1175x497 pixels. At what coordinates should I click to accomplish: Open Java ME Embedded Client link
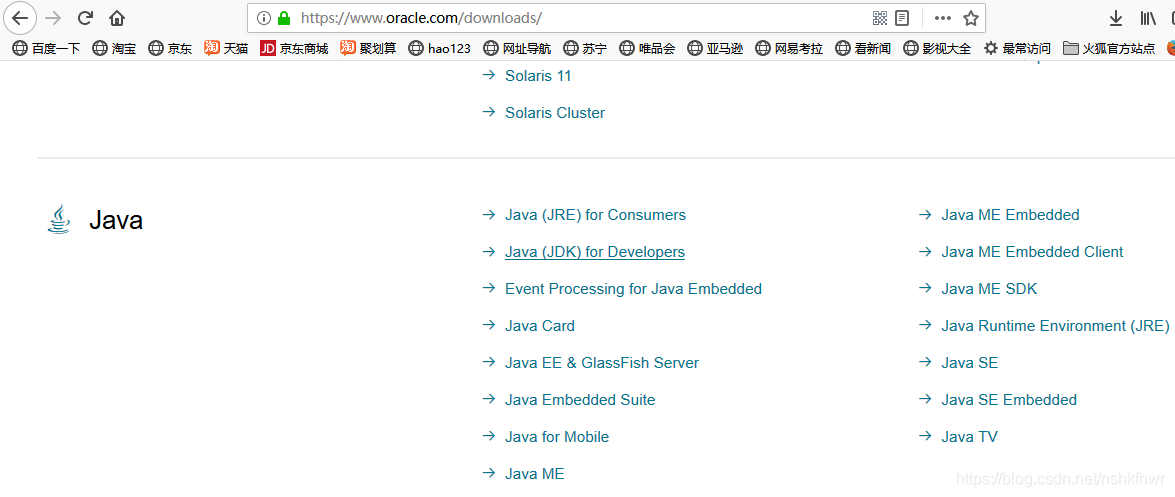click(1032, 252)
